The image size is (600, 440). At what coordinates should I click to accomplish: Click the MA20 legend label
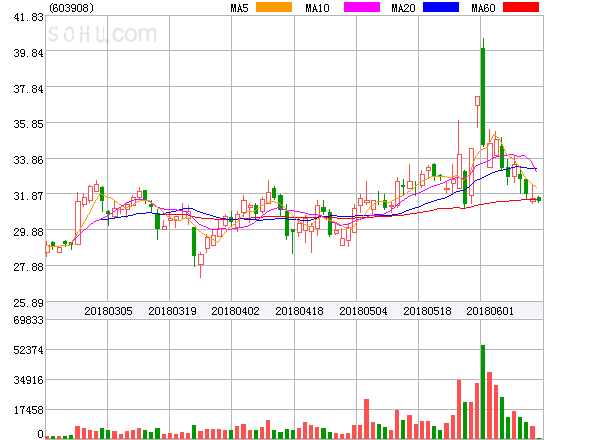(403, 8)
